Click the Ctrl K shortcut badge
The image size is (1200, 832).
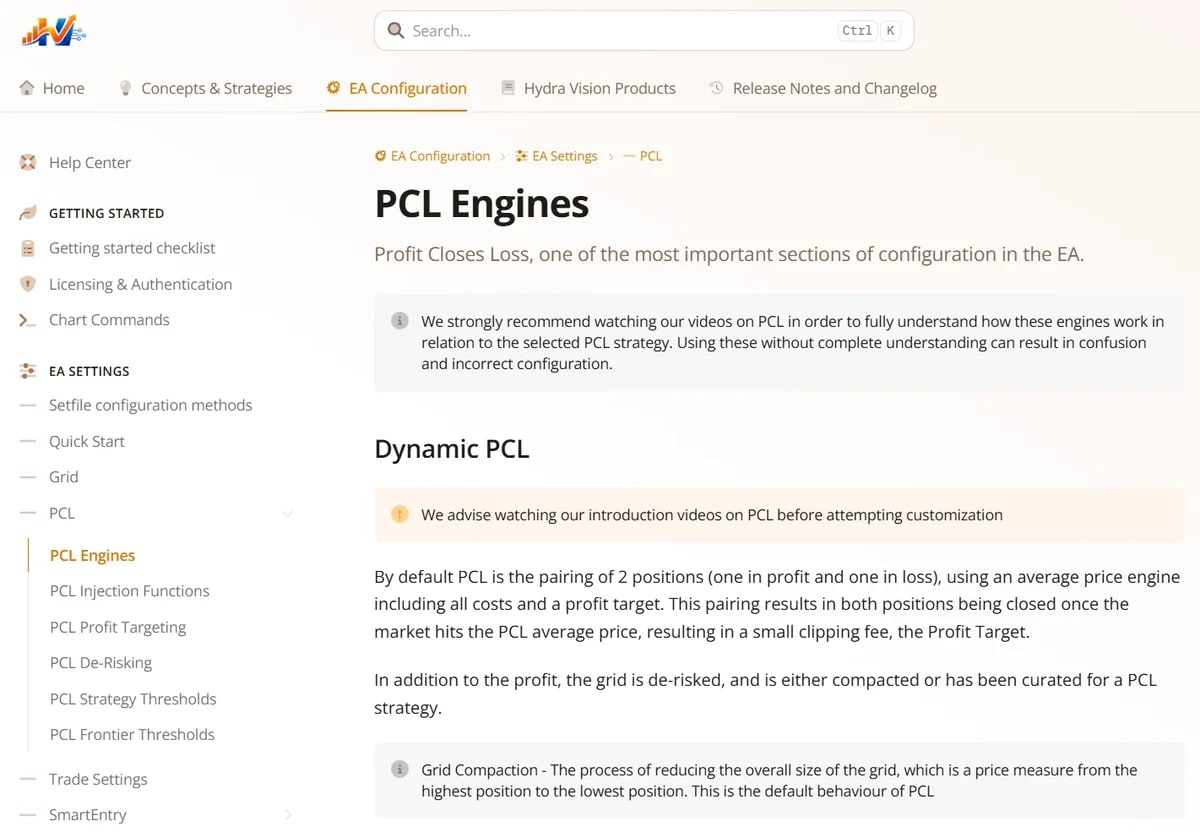click(868, 31)
